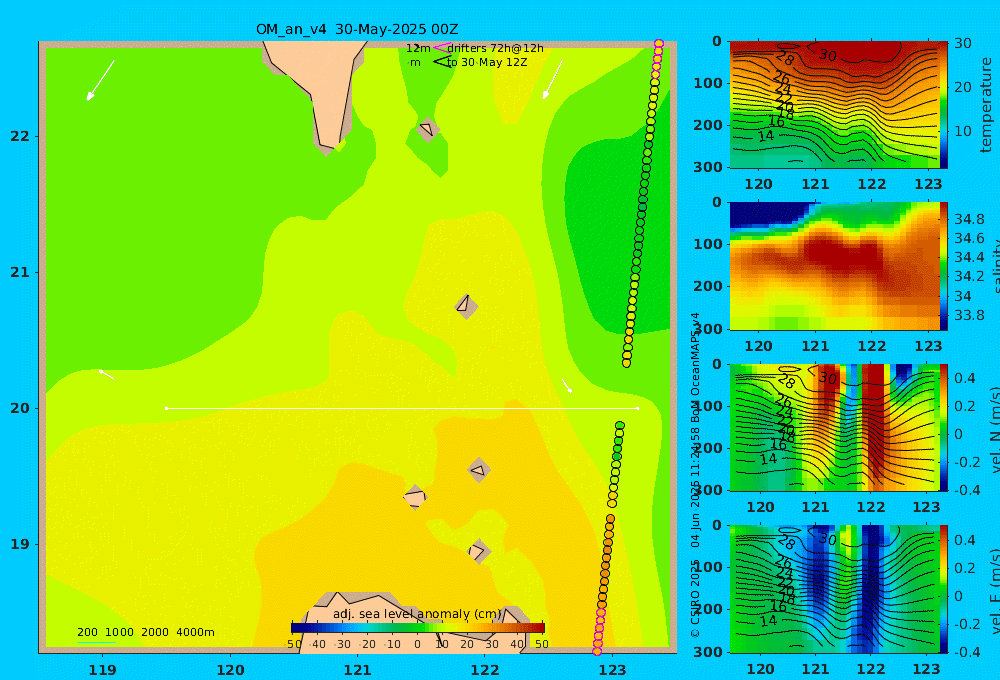The image size is (1000, 680).
Task: Click the '14' contour label in temperature panel
Action: click(x=765, y=136)
